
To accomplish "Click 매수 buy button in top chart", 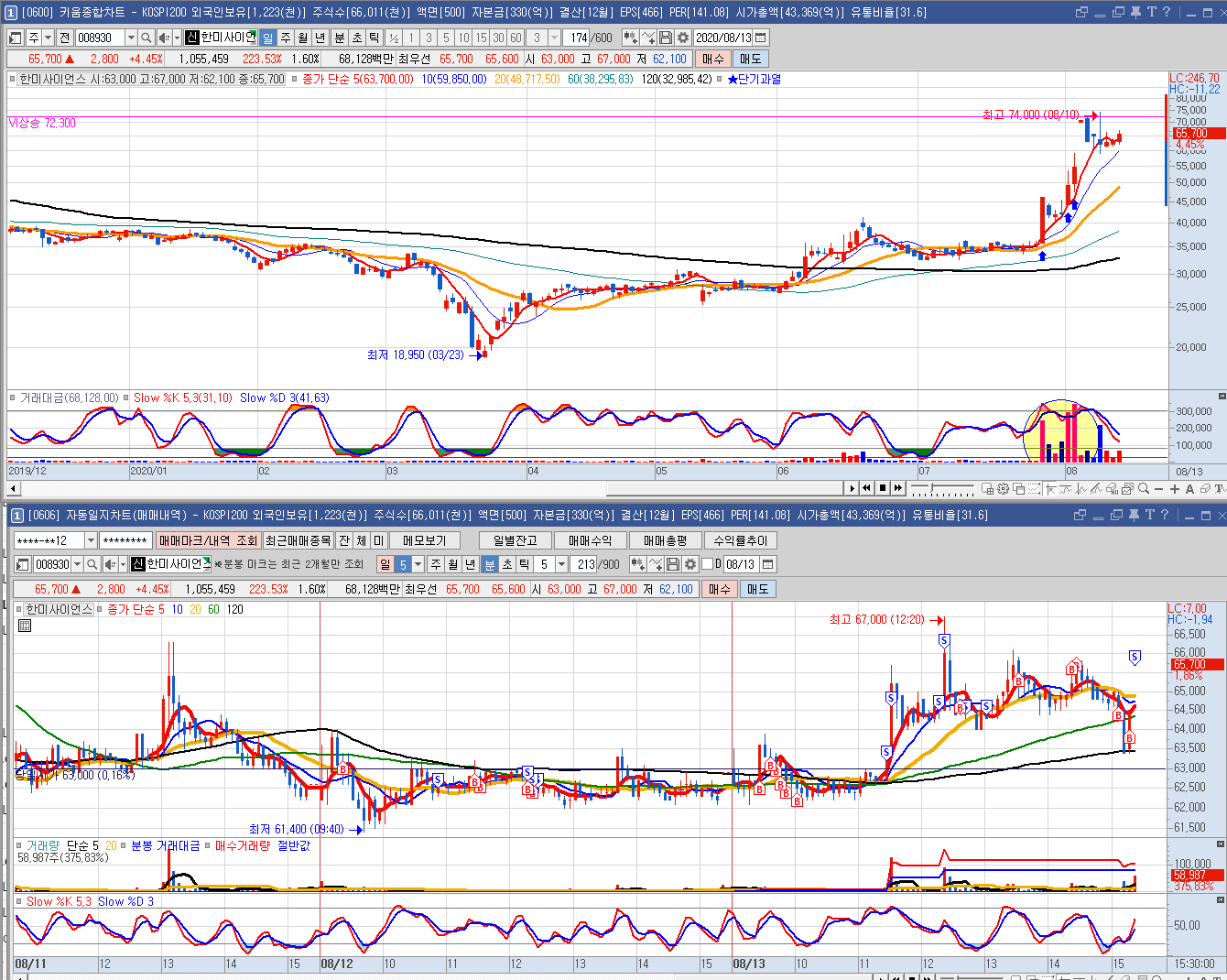I will tap(712, 59).
